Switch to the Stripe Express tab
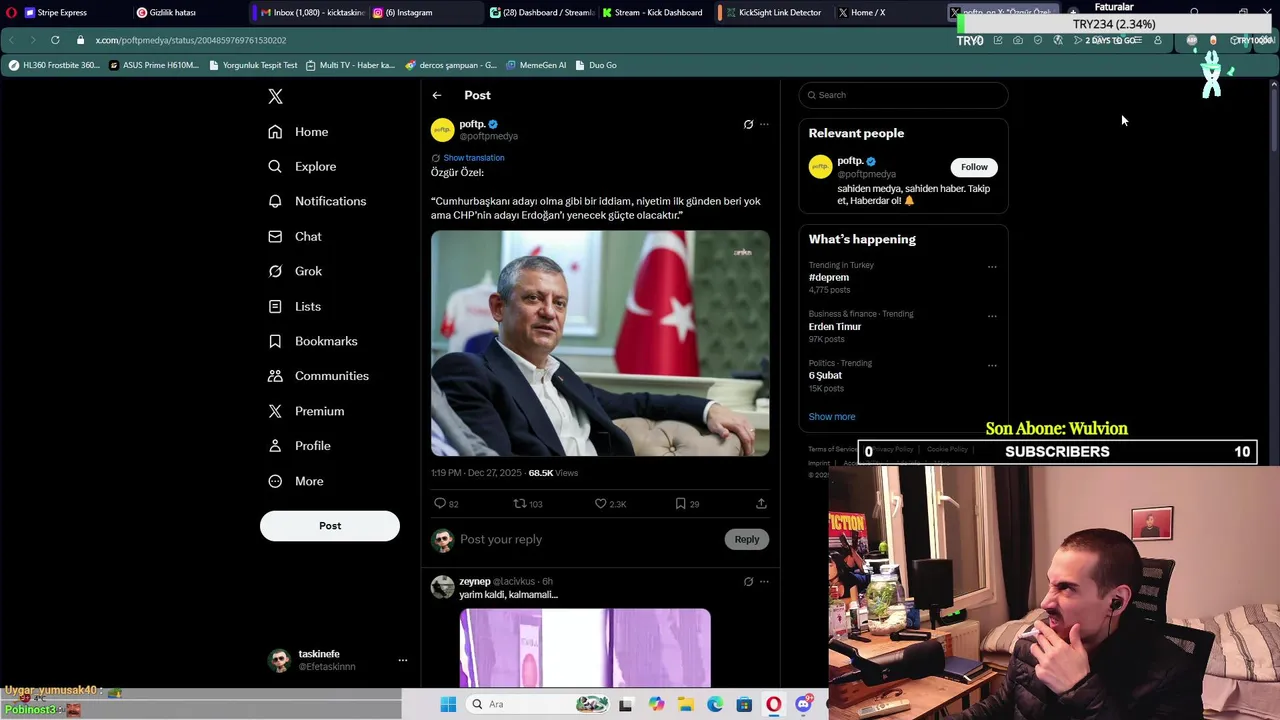This screenshot has width=1280, height=720. click(x=60, y=13)
